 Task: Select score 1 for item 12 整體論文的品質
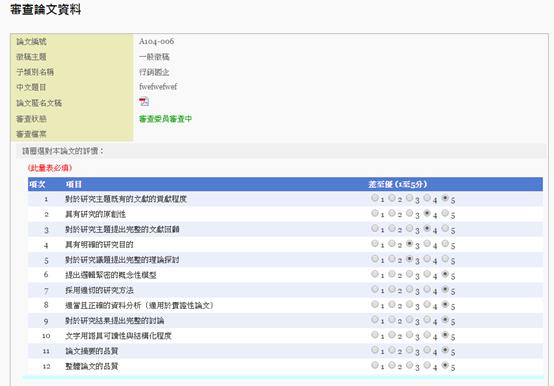pyautogui.click(x=375, y=366)
